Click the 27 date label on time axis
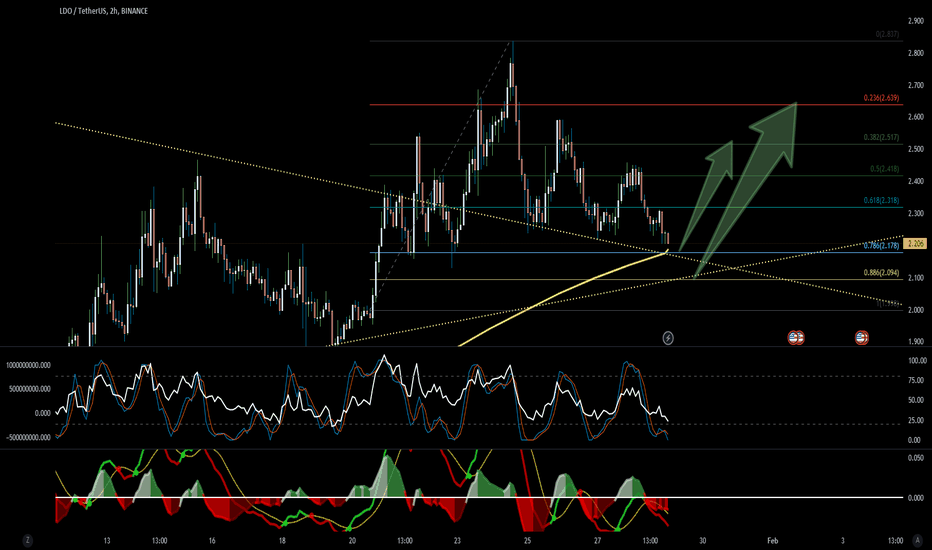This screenshot has height=550, width=932. [x=597, y=540]
